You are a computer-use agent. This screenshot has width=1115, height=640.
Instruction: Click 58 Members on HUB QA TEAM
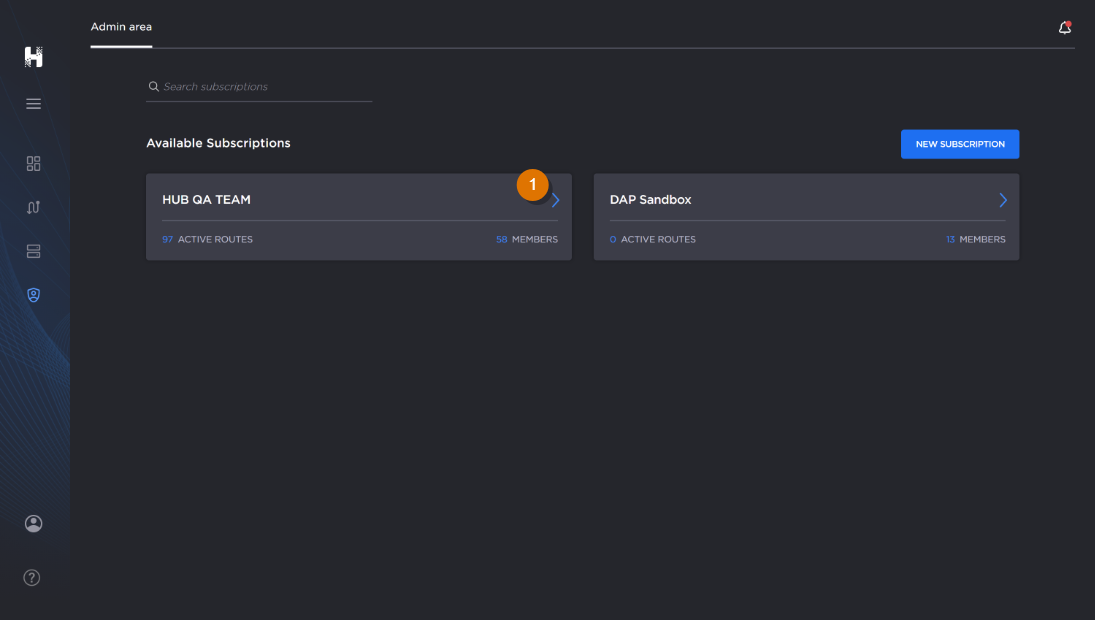[527, 240]
